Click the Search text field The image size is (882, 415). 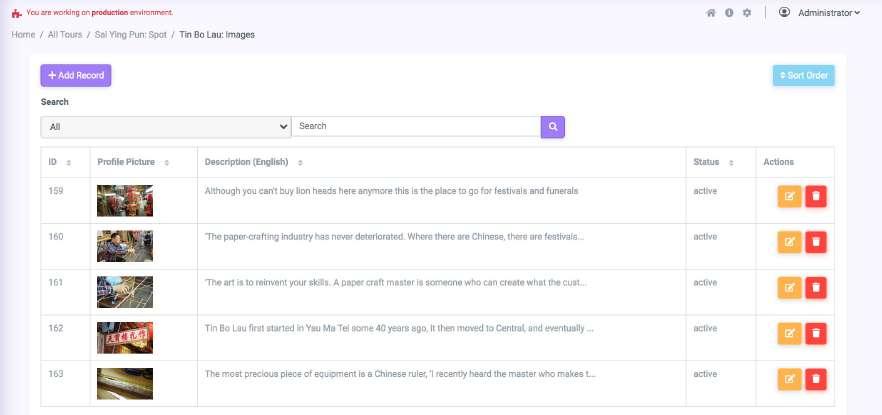coord(416,127)
